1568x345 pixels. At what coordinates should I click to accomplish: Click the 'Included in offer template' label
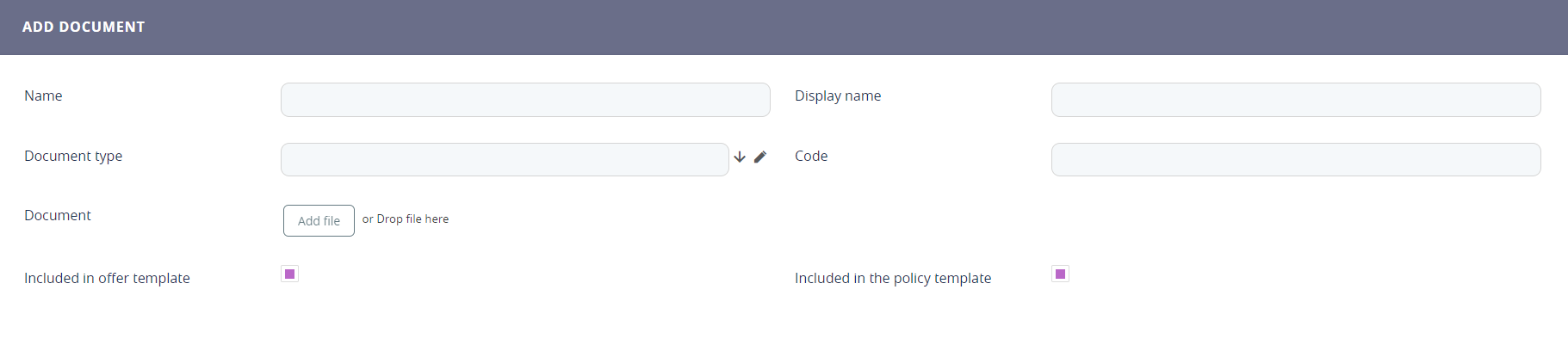coord(107,279)
